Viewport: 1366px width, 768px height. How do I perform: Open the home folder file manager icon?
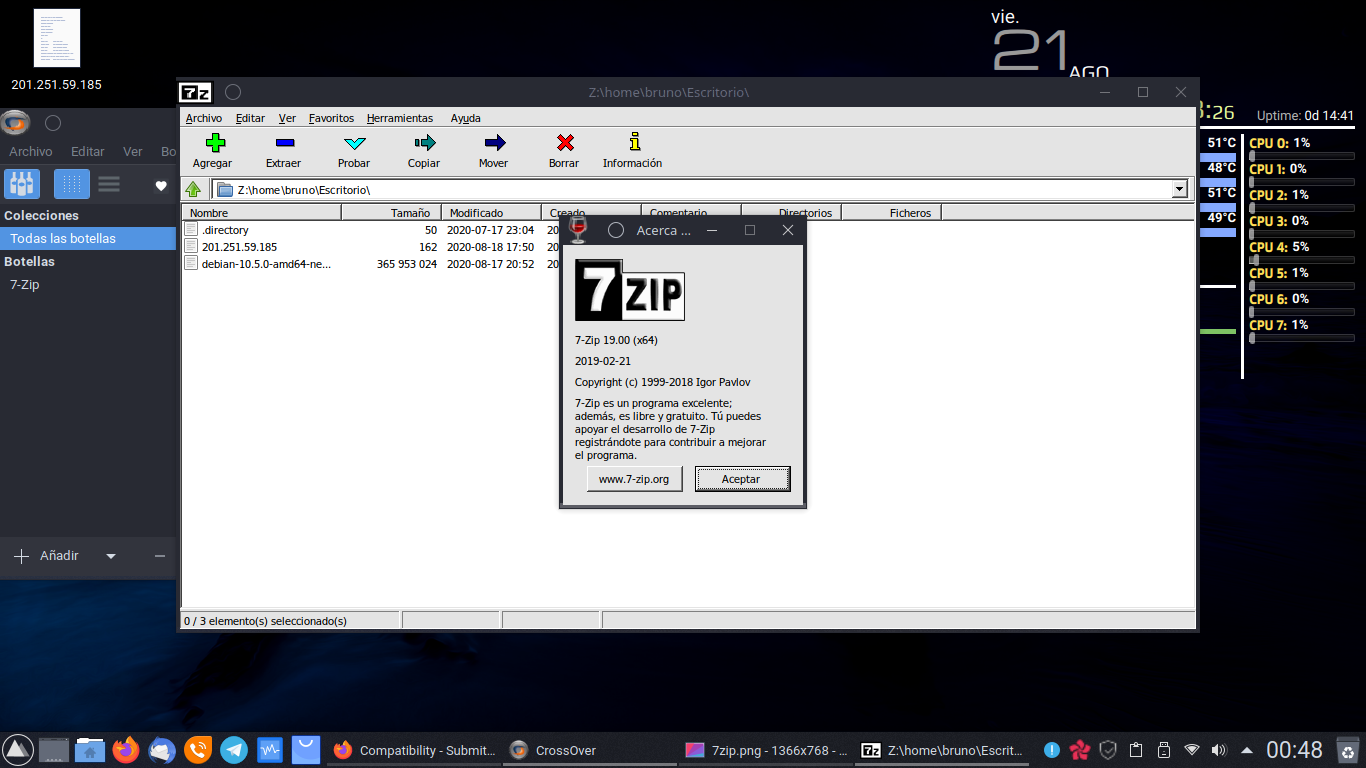click(89, 749)
